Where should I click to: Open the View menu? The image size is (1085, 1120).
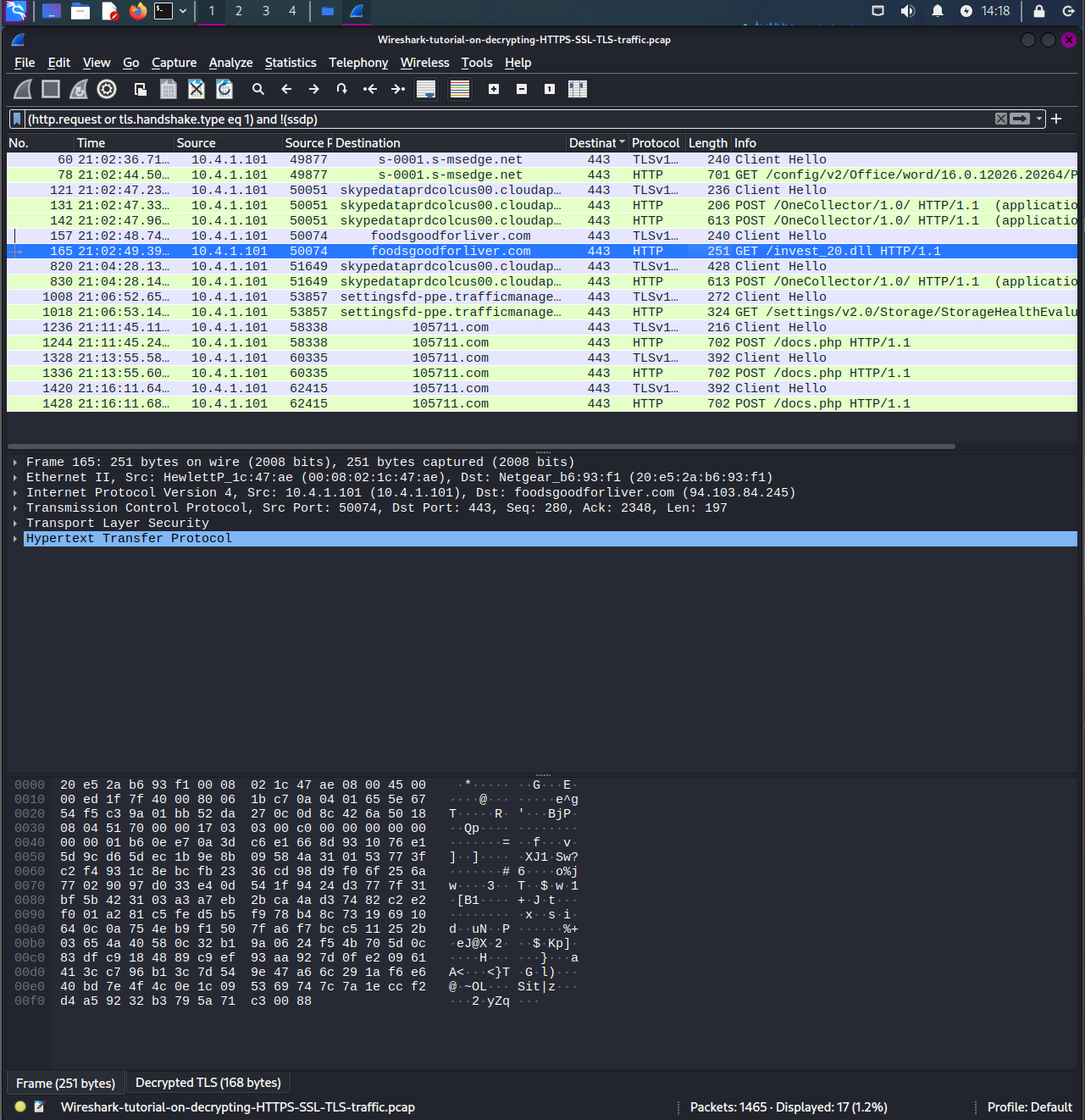click(97, 63)
